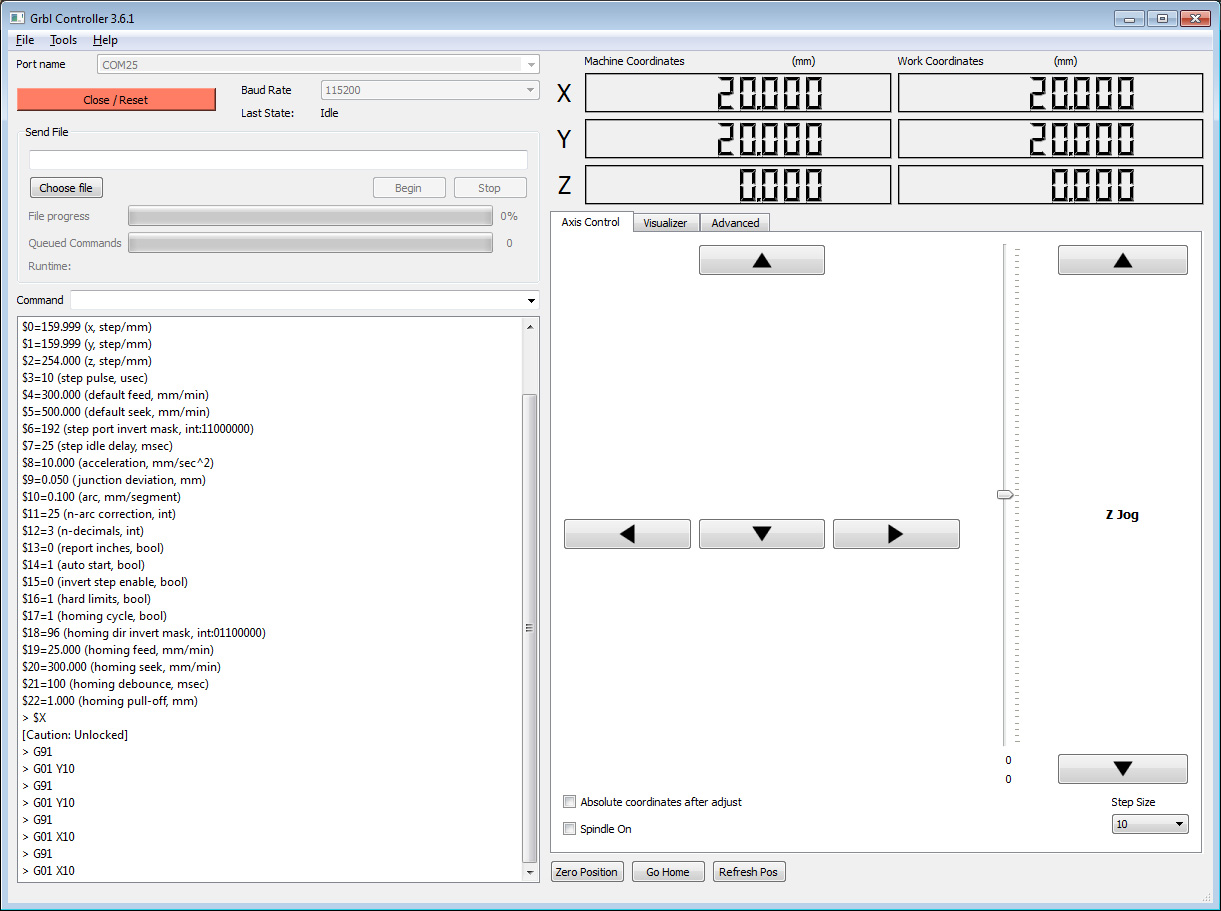Click the log line '$10=0.100 (arc, mm/segment)'
Screen dimensions: 1221x911
tap(101, 497)
